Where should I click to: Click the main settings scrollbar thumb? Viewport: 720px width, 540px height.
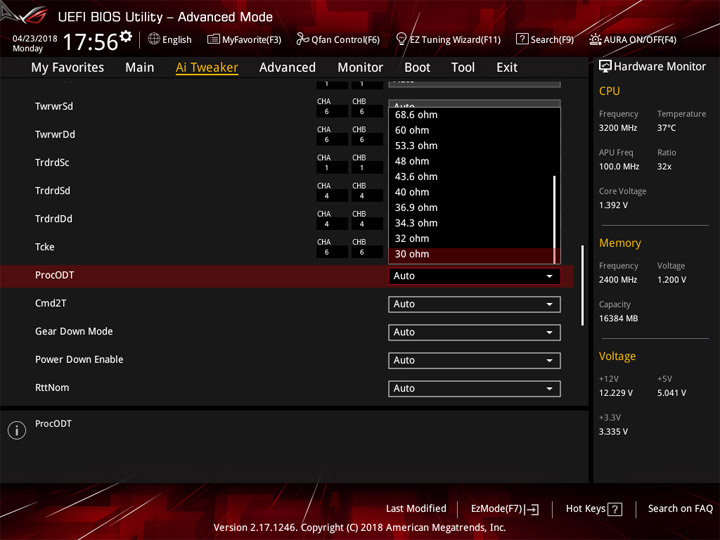tap(582, 285)
